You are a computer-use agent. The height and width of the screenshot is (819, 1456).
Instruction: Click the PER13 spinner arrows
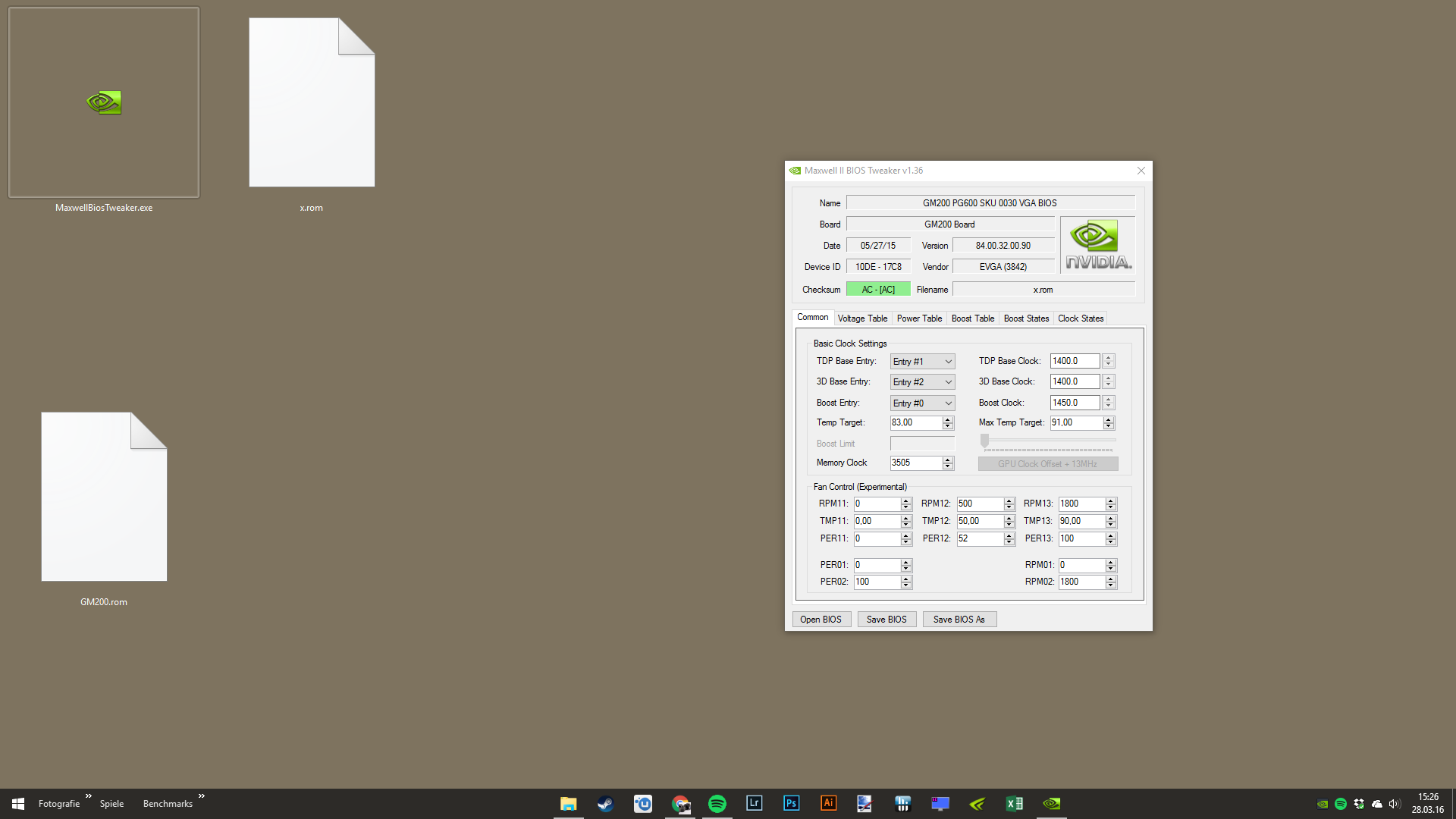pos(1110,539)
